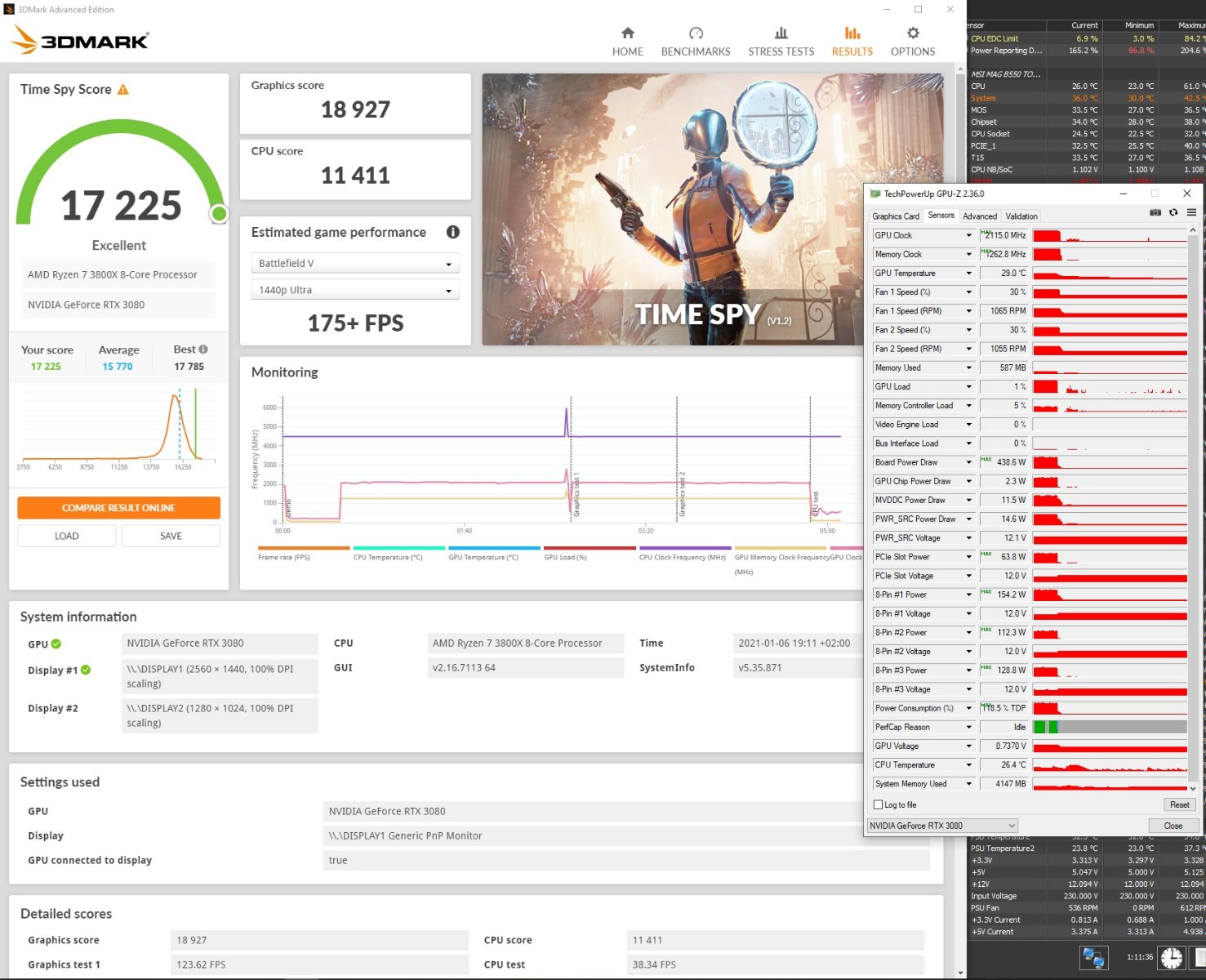
Task: Open the Advanced tab in GPU-Z
Action: tap(980, 216)
